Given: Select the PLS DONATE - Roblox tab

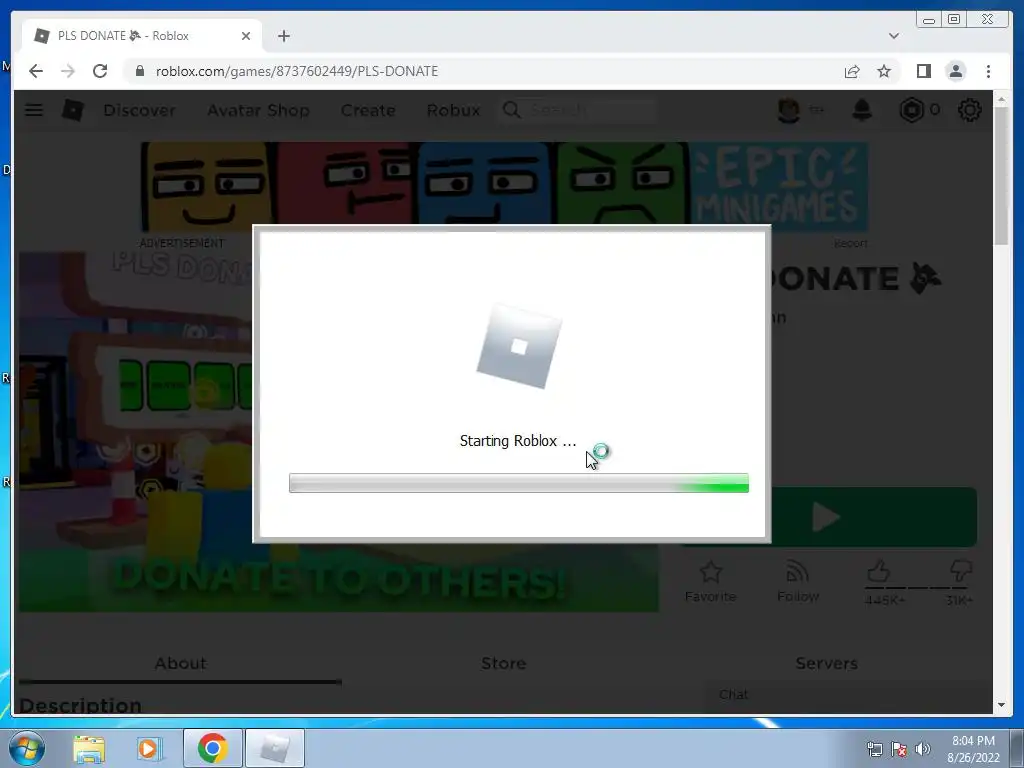Looking at the screenshot, I should (142, 36).
